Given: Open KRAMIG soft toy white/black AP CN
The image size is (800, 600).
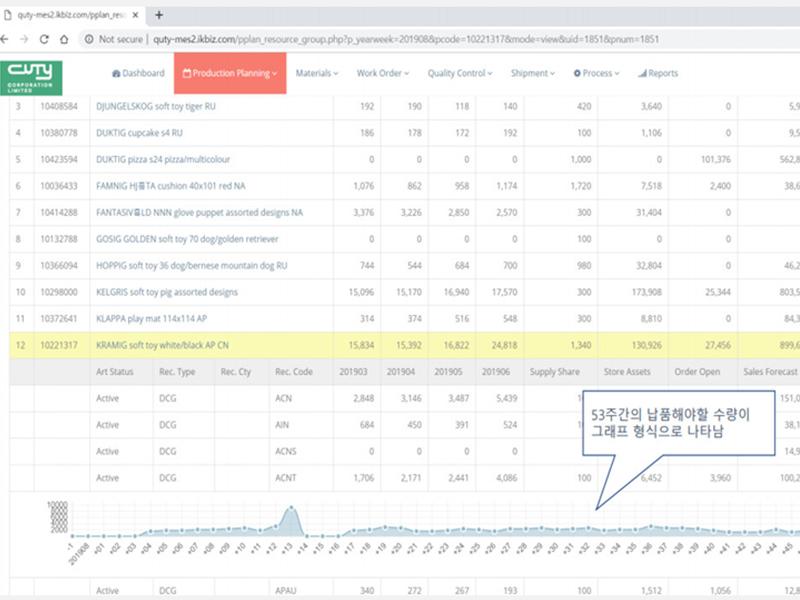Looking at the screenshot, I should (x=162, y=345).
